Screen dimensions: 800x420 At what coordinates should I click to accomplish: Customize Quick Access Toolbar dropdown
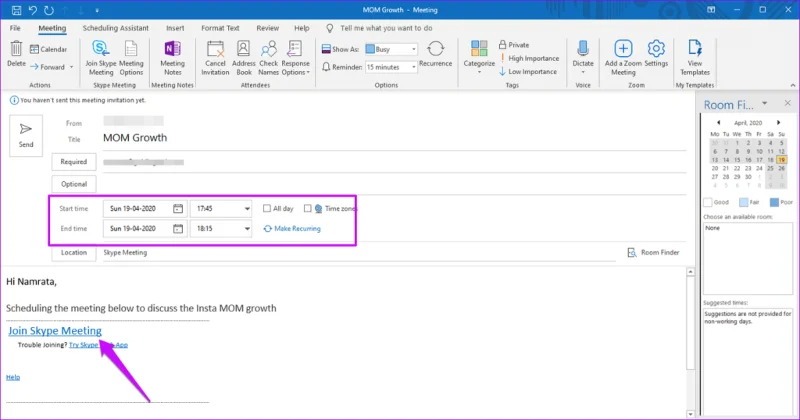[97, 10]
